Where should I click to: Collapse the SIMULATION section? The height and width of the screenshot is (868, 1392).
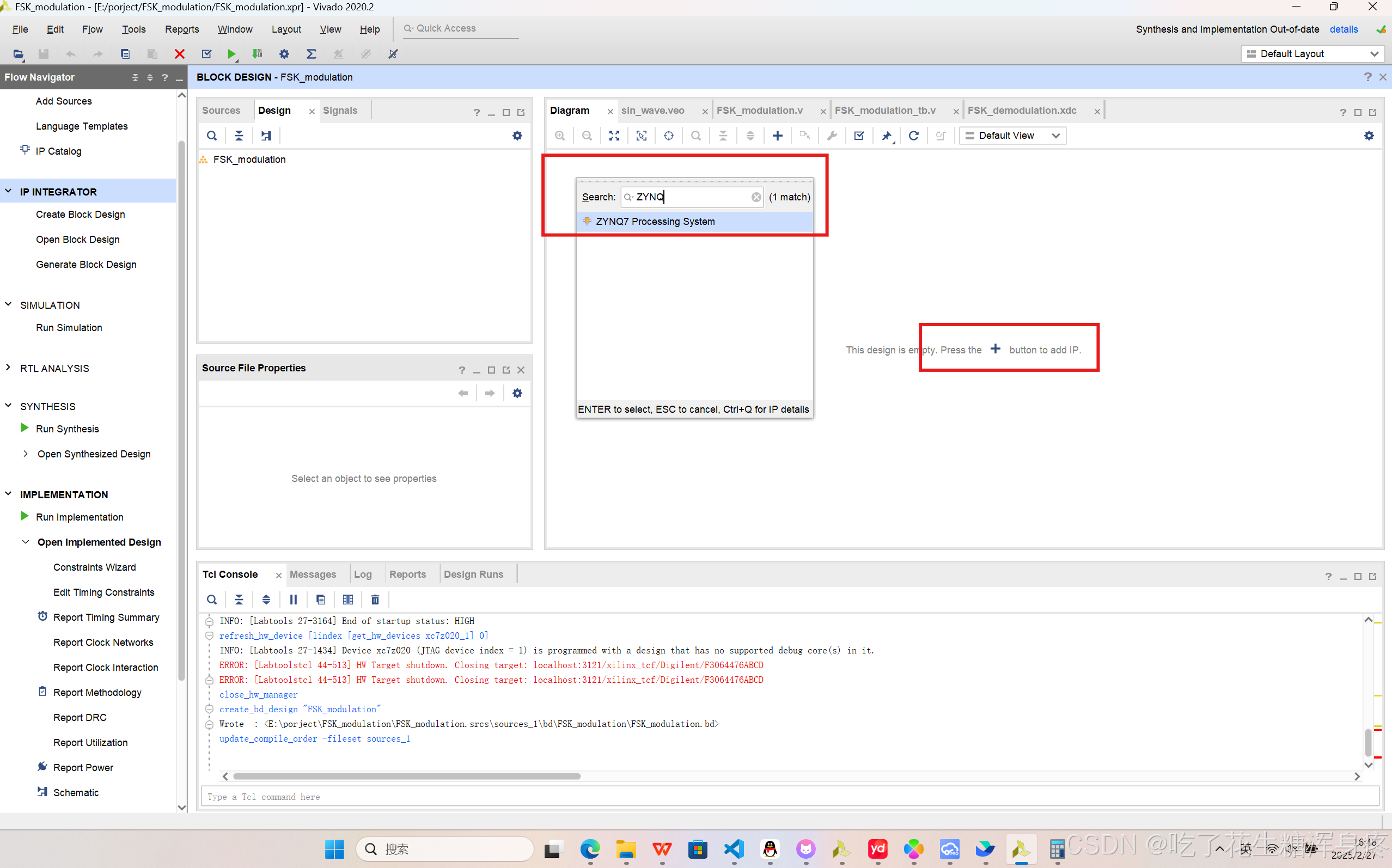click(x=9, y=305)
